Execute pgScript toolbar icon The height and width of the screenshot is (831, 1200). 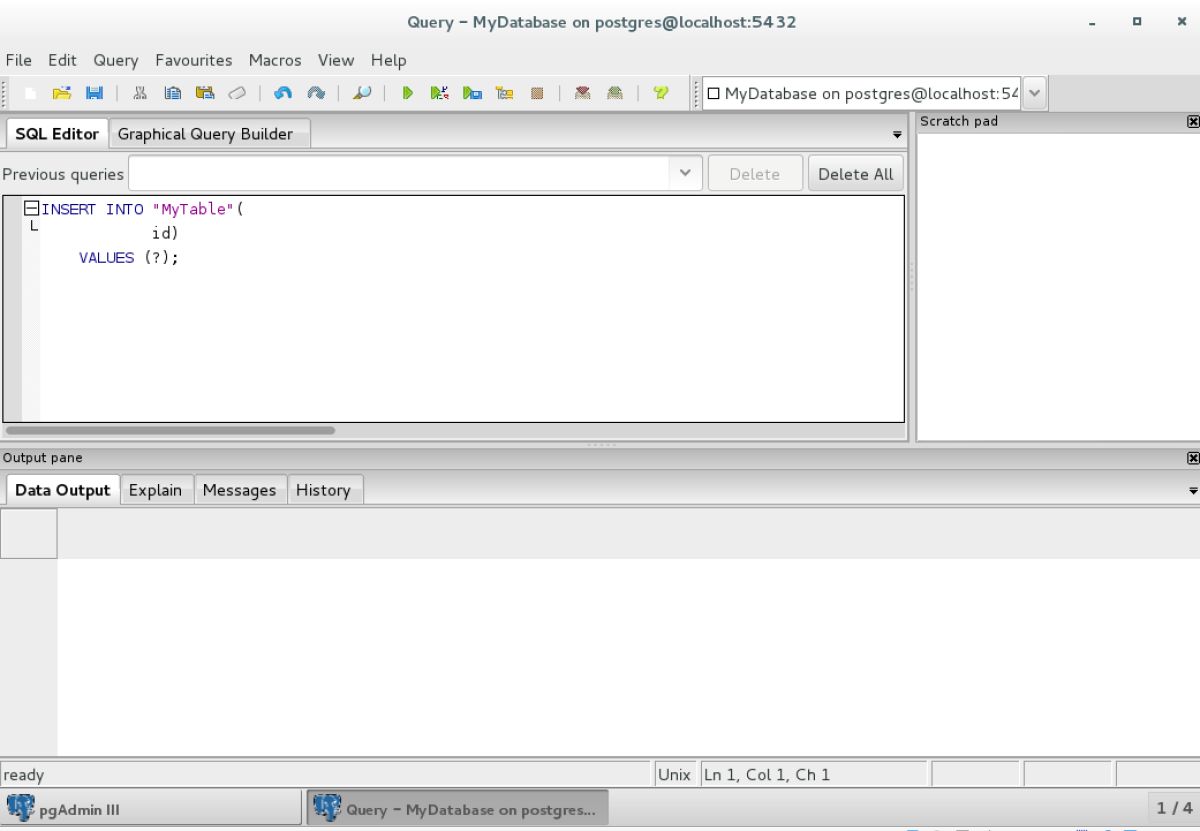point(439,93)
